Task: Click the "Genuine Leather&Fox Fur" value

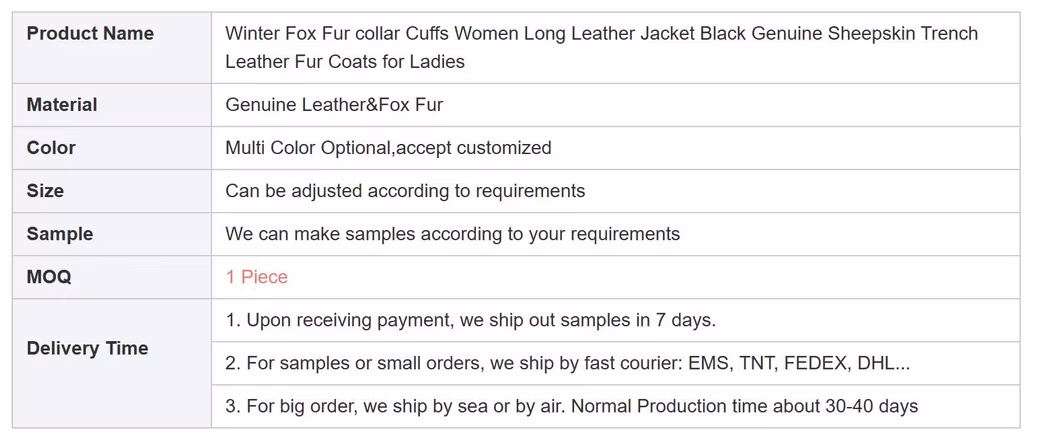Action: point(334,105)
